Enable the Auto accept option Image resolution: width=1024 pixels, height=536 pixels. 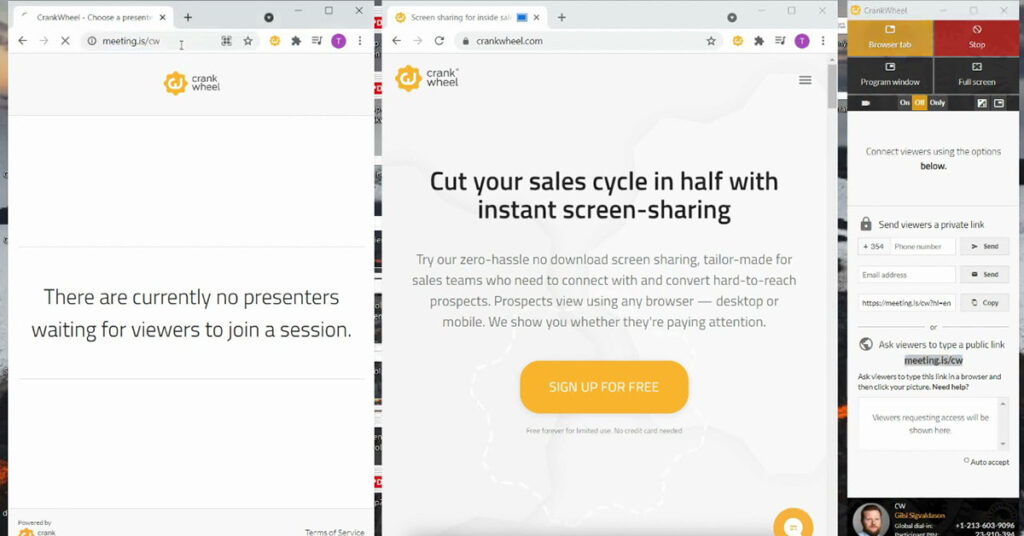967,461
